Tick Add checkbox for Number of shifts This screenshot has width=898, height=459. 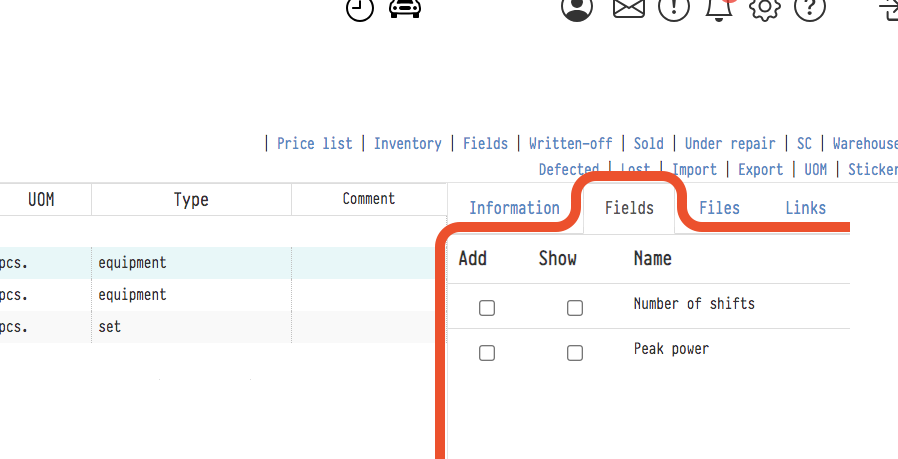click(487, 308)
